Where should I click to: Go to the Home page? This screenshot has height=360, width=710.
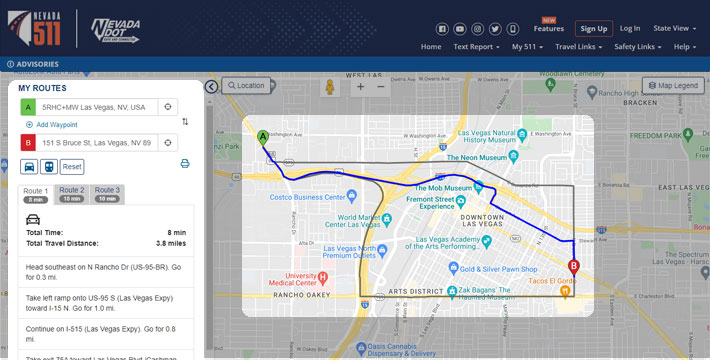point(431,47)
